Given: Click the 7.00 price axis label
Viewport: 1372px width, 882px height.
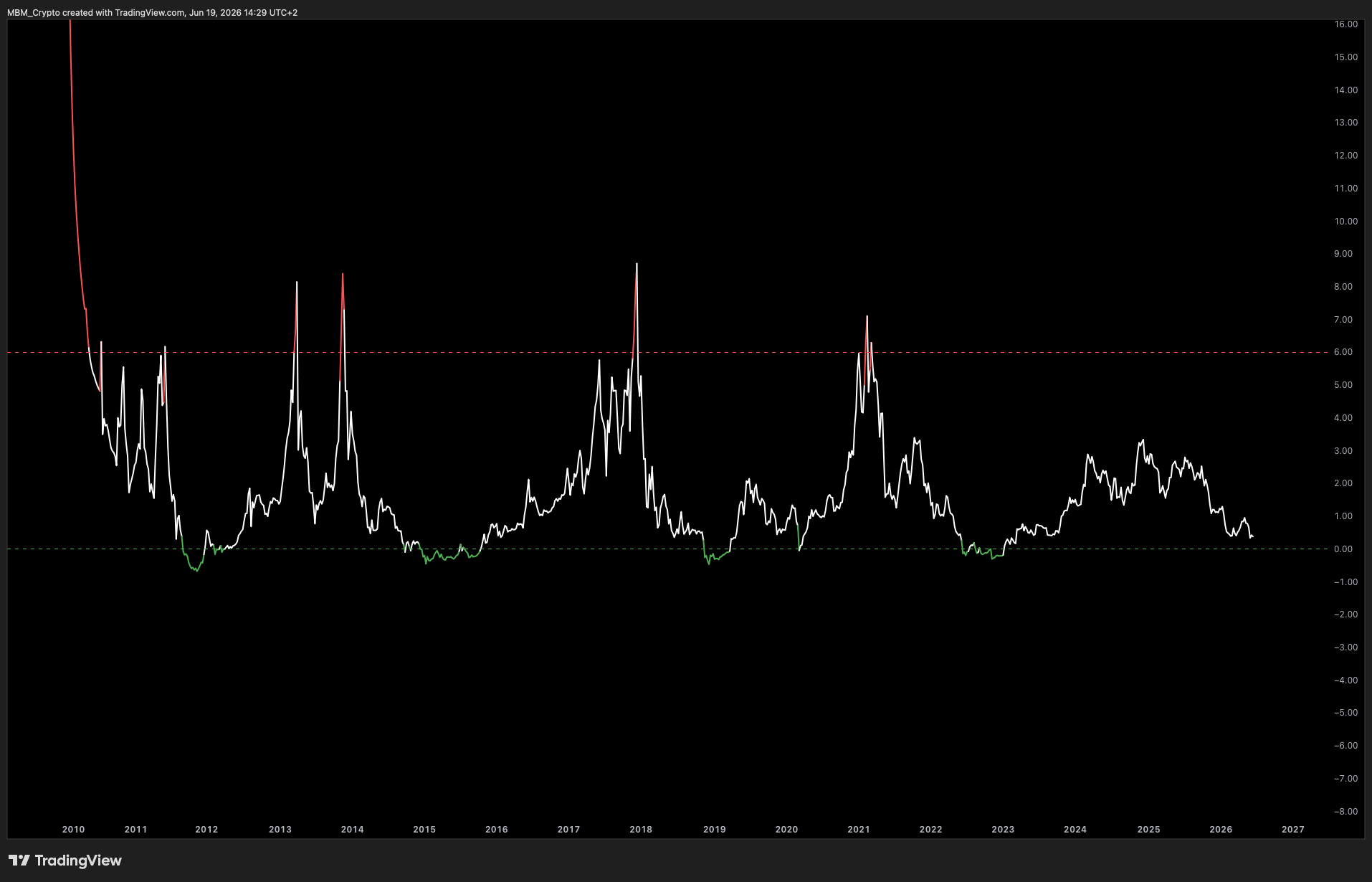Looking at the screenshot, I should tap(1343, 320).
